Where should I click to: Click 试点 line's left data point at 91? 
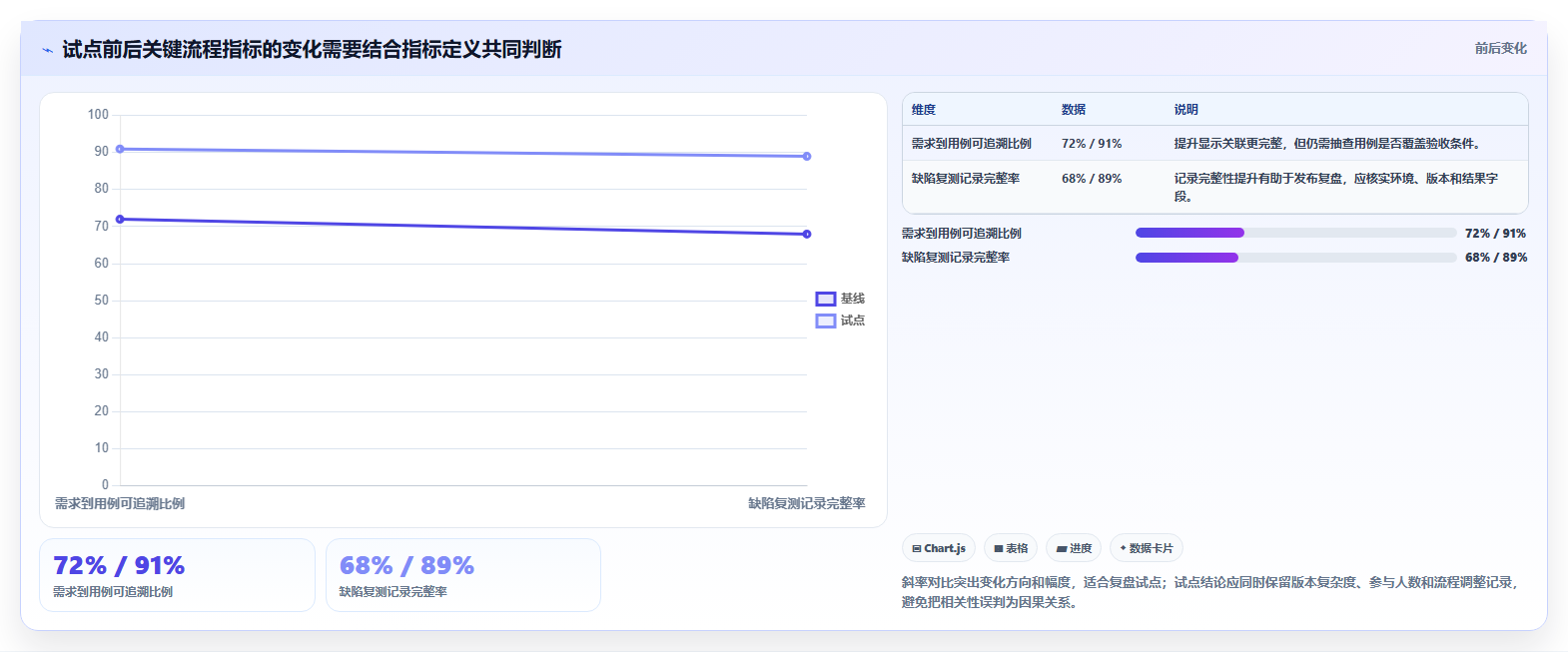pyautogui.click(x=120, y=149)
